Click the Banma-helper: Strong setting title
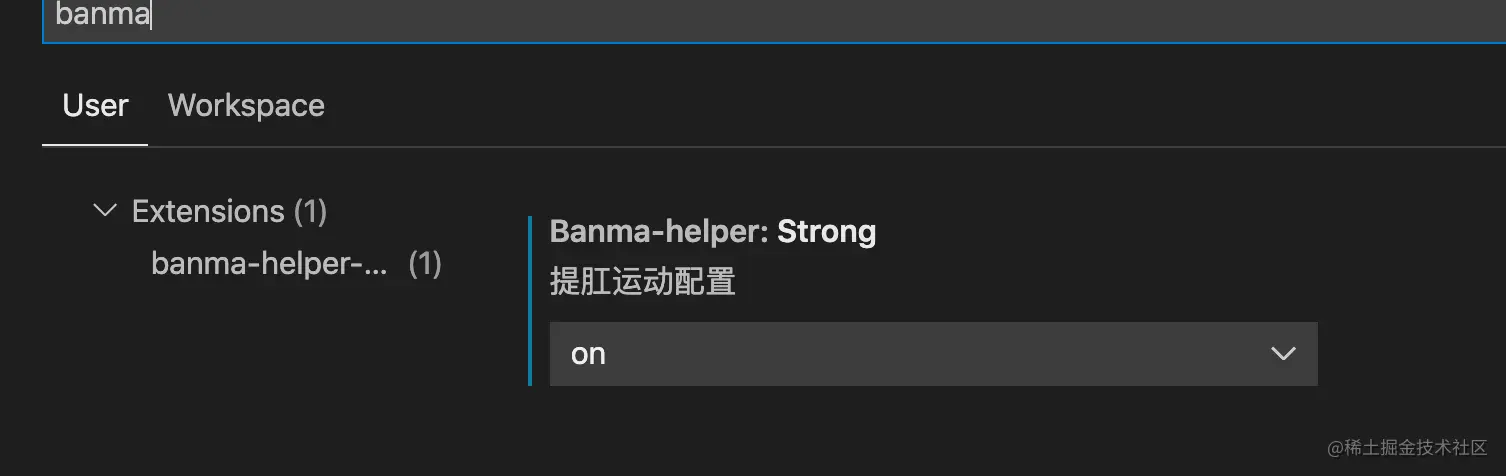 [713, 231]
